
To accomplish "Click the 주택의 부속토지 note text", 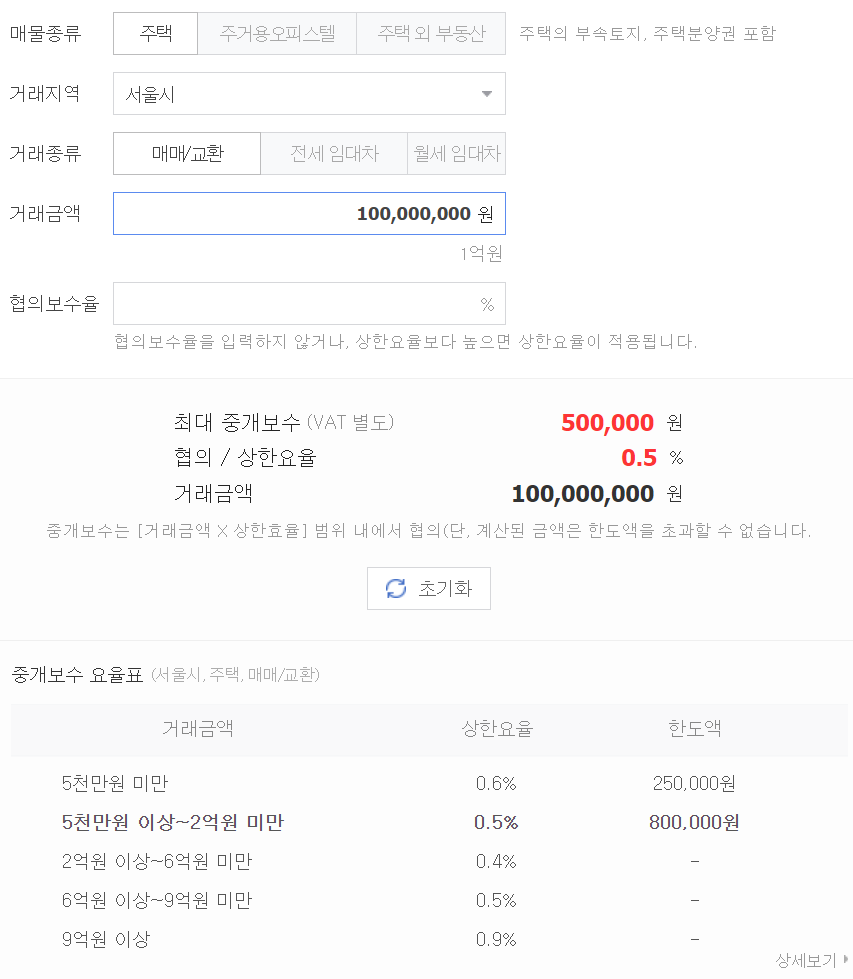I will [647, 34].
